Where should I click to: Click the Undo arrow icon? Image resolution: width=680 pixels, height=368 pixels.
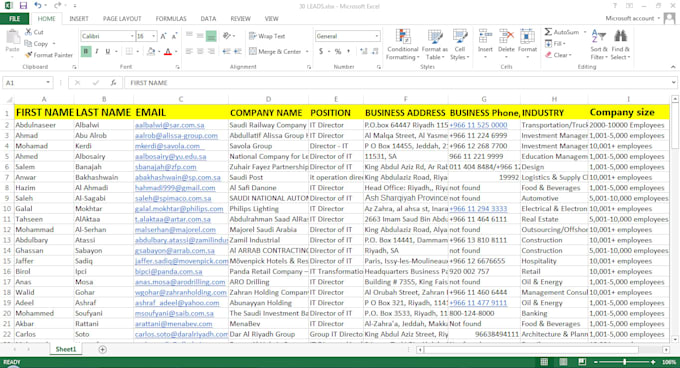coord(38,6)
